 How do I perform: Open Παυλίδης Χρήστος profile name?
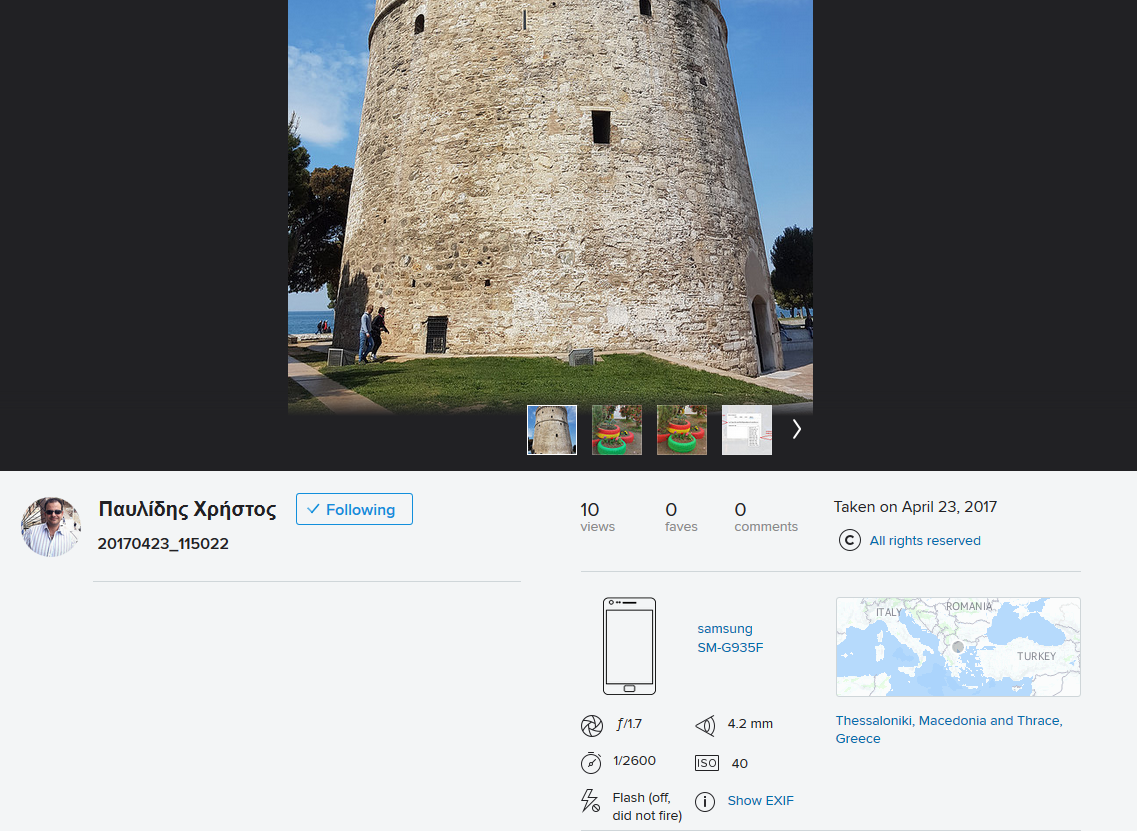click(x=187, y=509)
